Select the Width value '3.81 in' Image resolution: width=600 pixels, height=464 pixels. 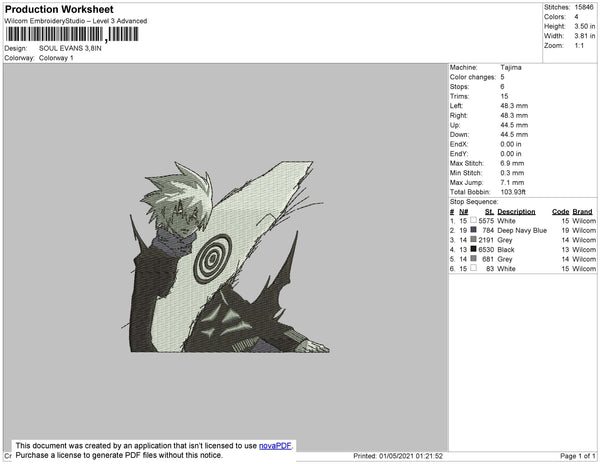point(585,36)
